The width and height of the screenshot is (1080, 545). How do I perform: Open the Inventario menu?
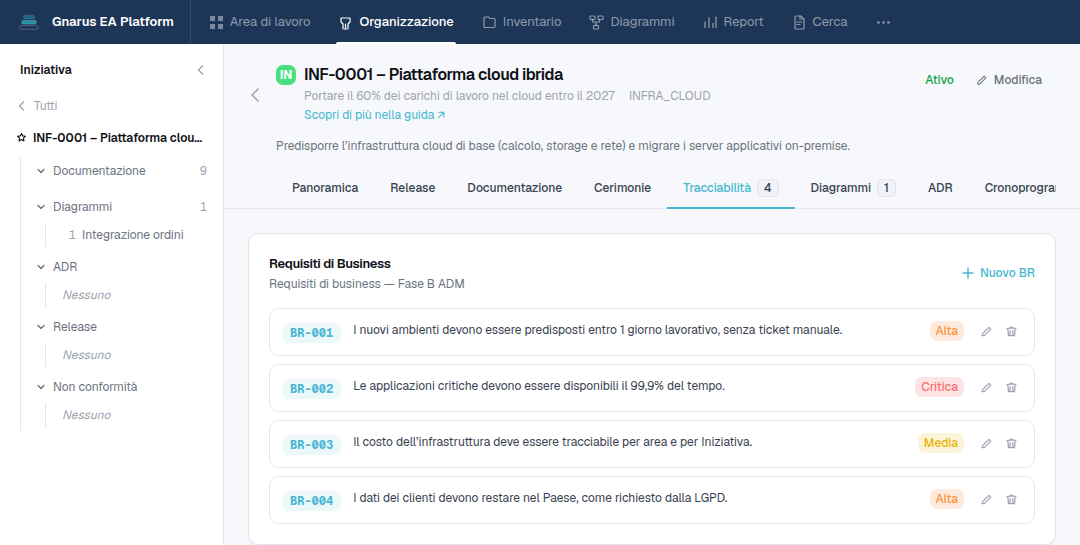522,22
